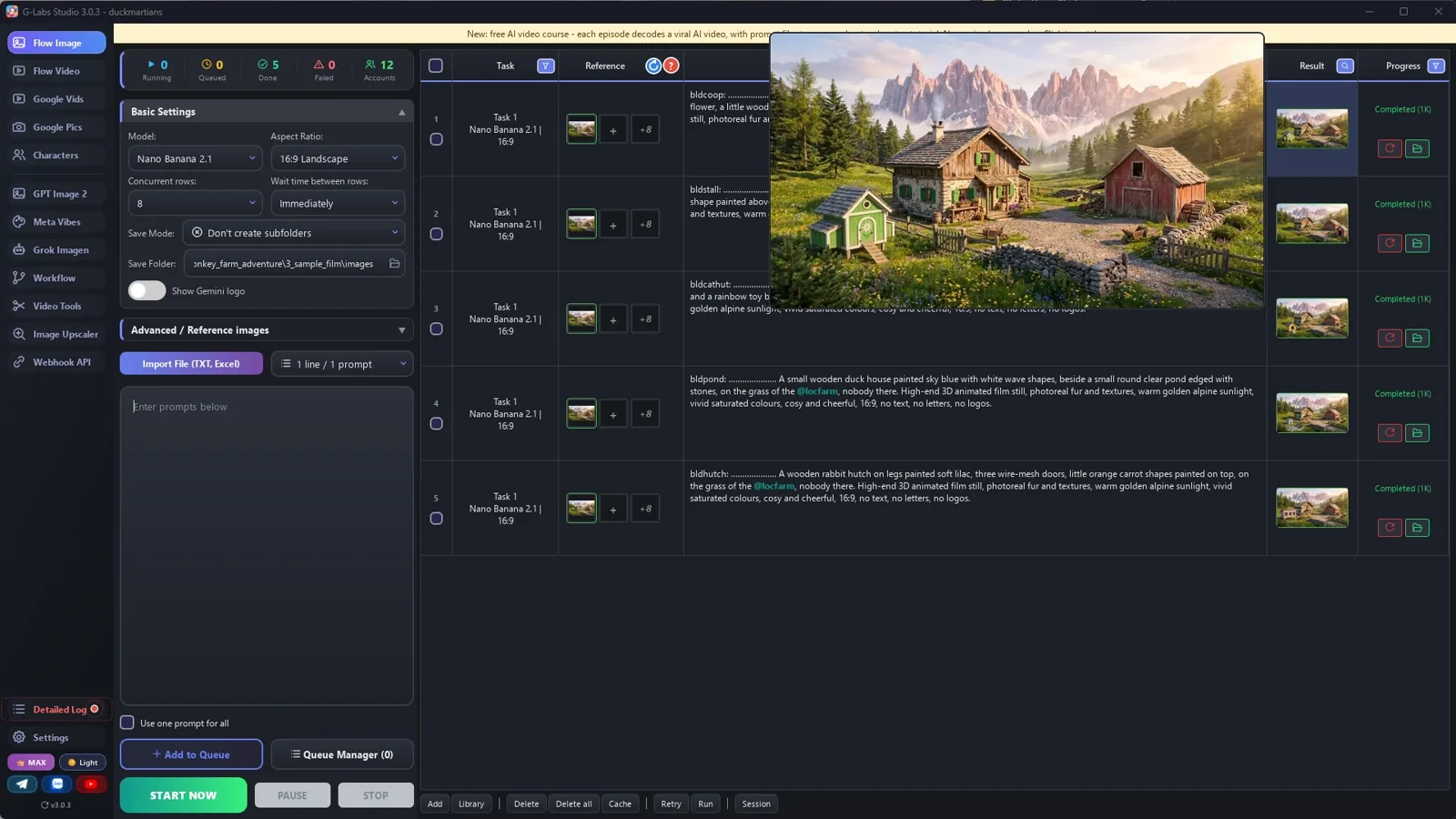Click the chat/Discord icon button

pyautogui.click(x=57, y=784)
